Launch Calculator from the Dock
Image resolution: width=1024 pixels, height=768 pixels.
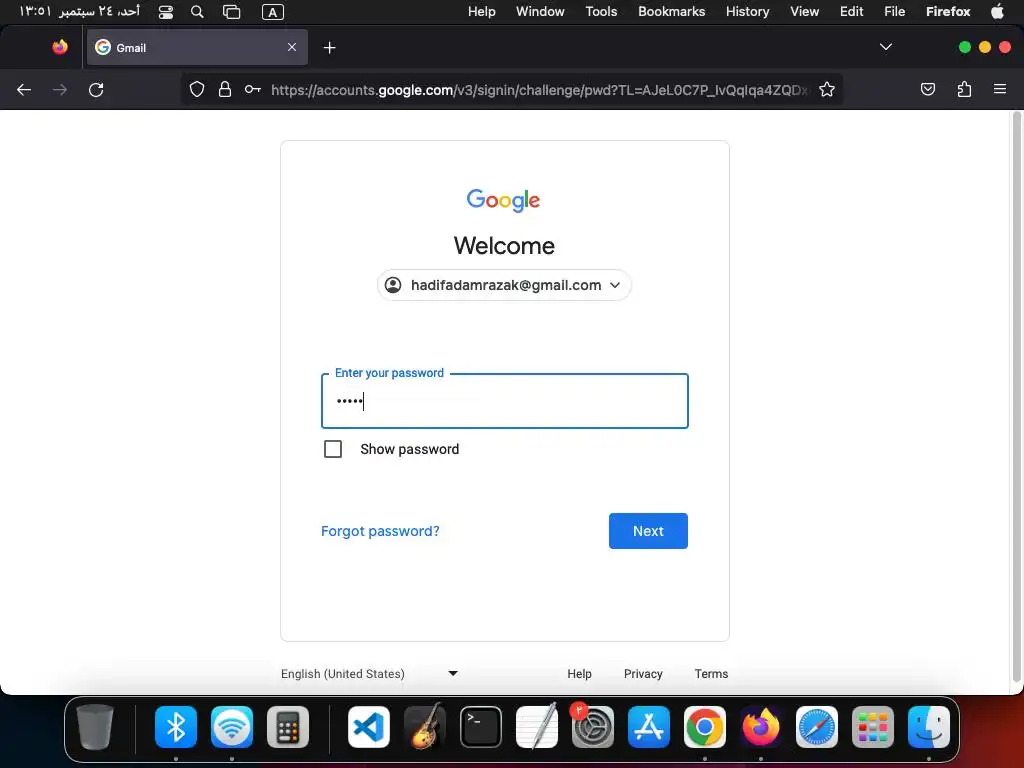coord(288,727)
